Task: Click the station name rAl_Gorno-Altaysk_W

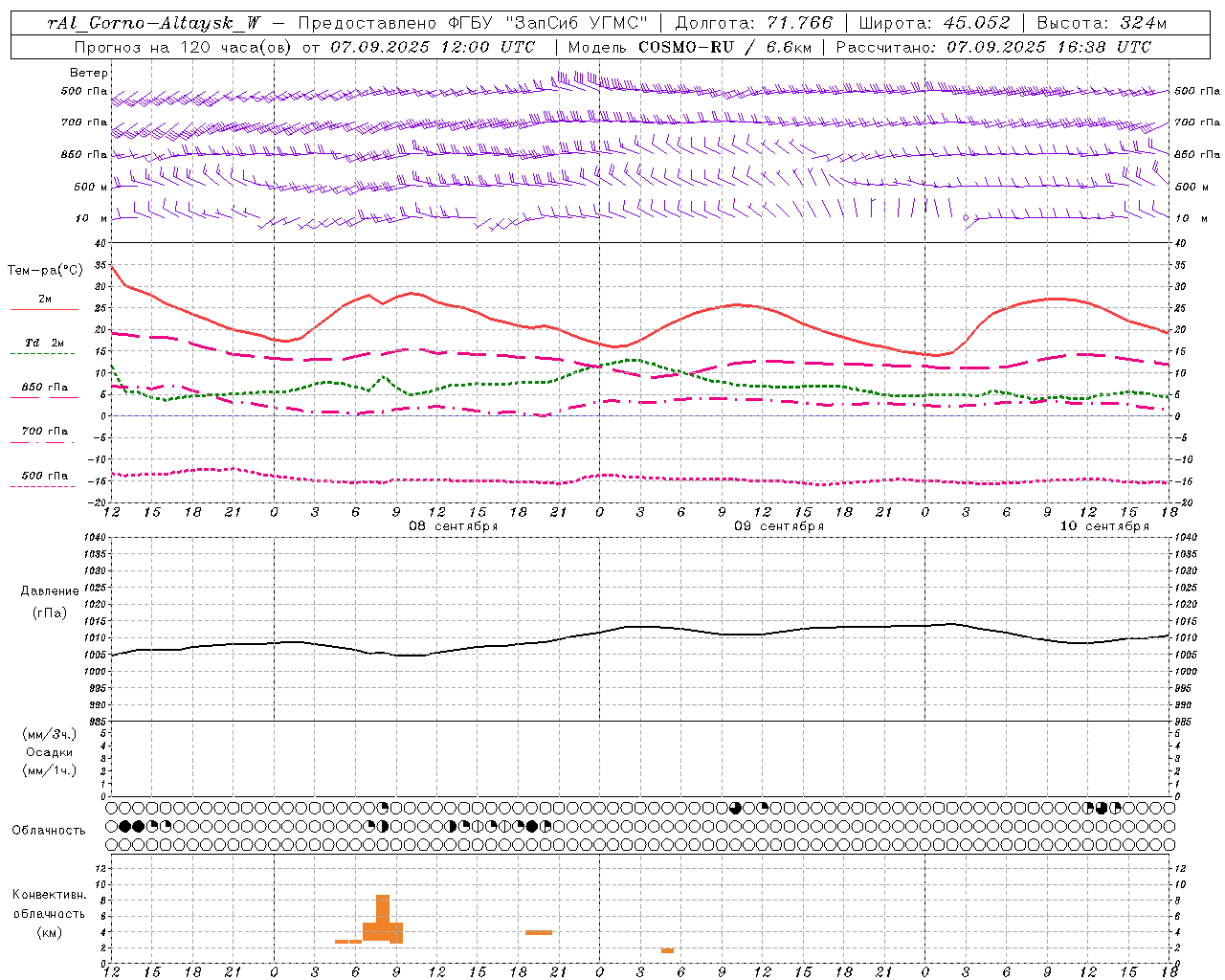Action: [154, 23]
